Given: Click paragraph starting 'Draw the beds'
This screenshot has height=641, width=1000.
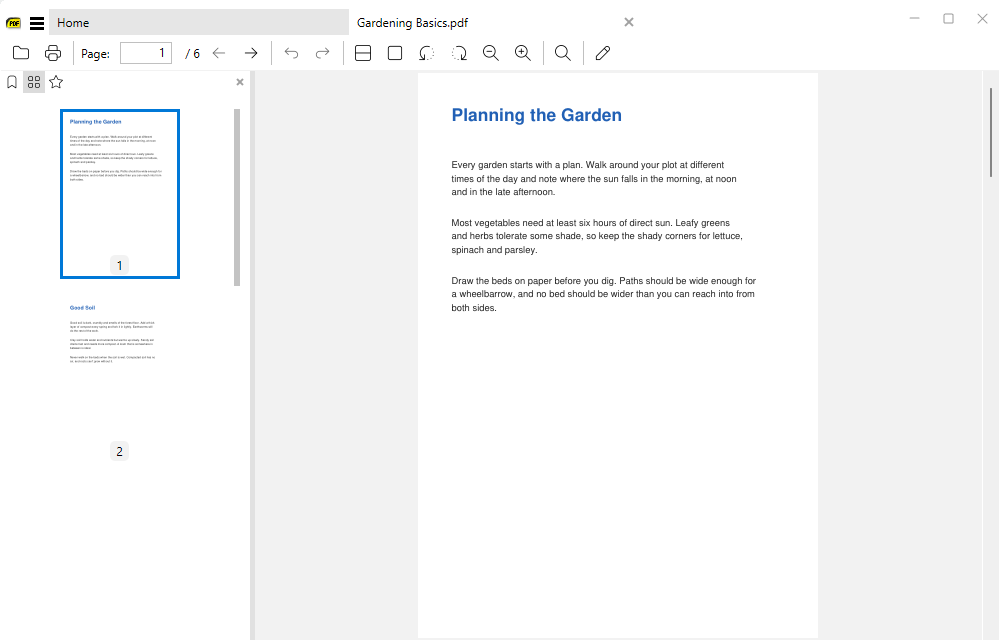Looking at the screenshot, I should (x=603, y=294).
